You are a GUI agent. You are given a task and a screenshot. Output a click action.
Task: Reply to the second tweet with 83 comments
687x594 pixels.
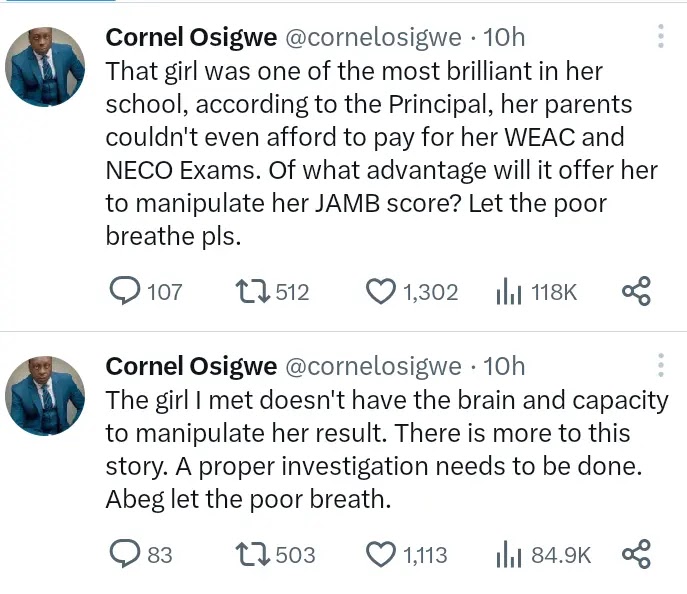(x=124, y=553)
